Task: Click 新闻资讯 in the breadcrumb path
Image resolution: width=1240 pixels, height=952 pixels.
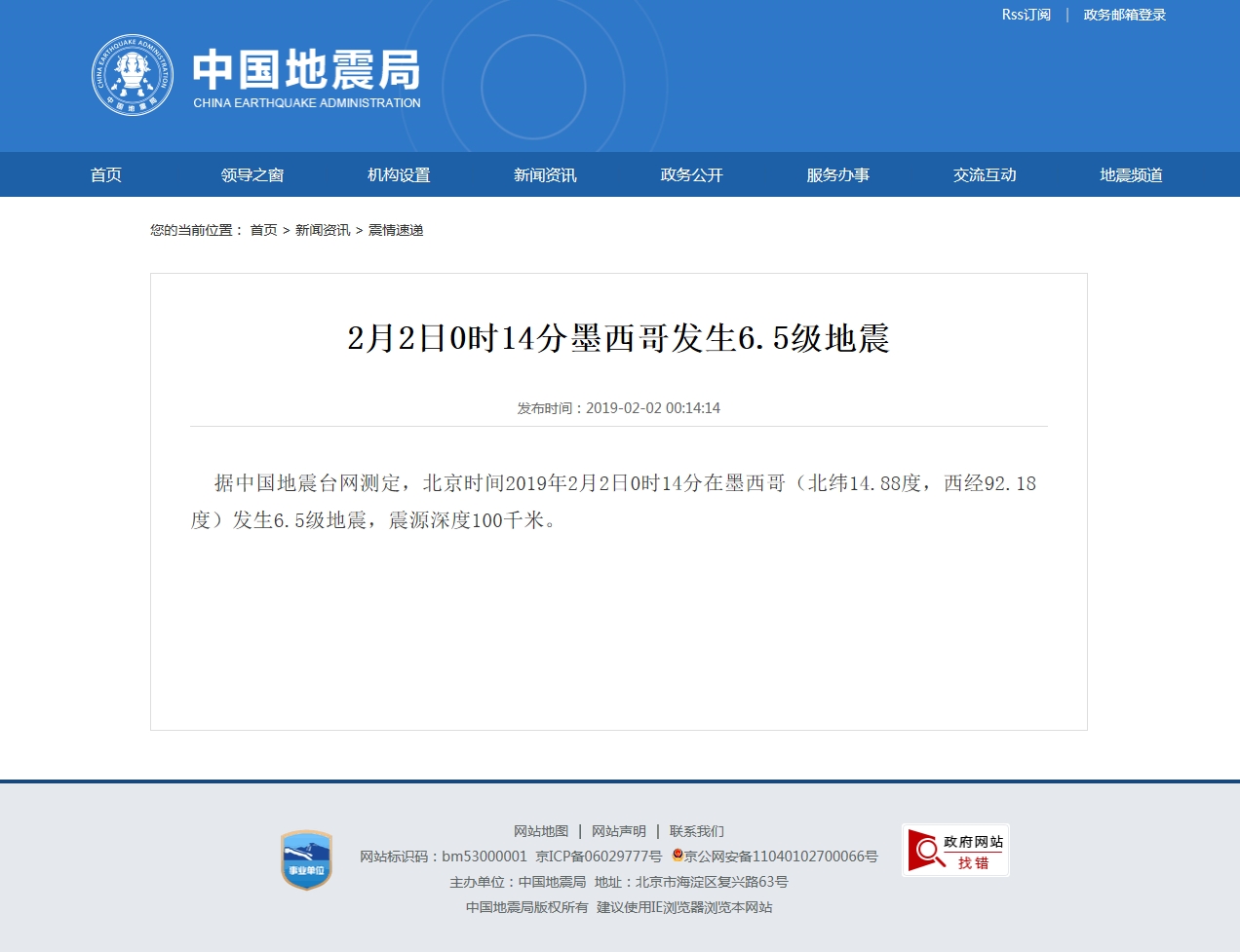Action: pos(323,230)
